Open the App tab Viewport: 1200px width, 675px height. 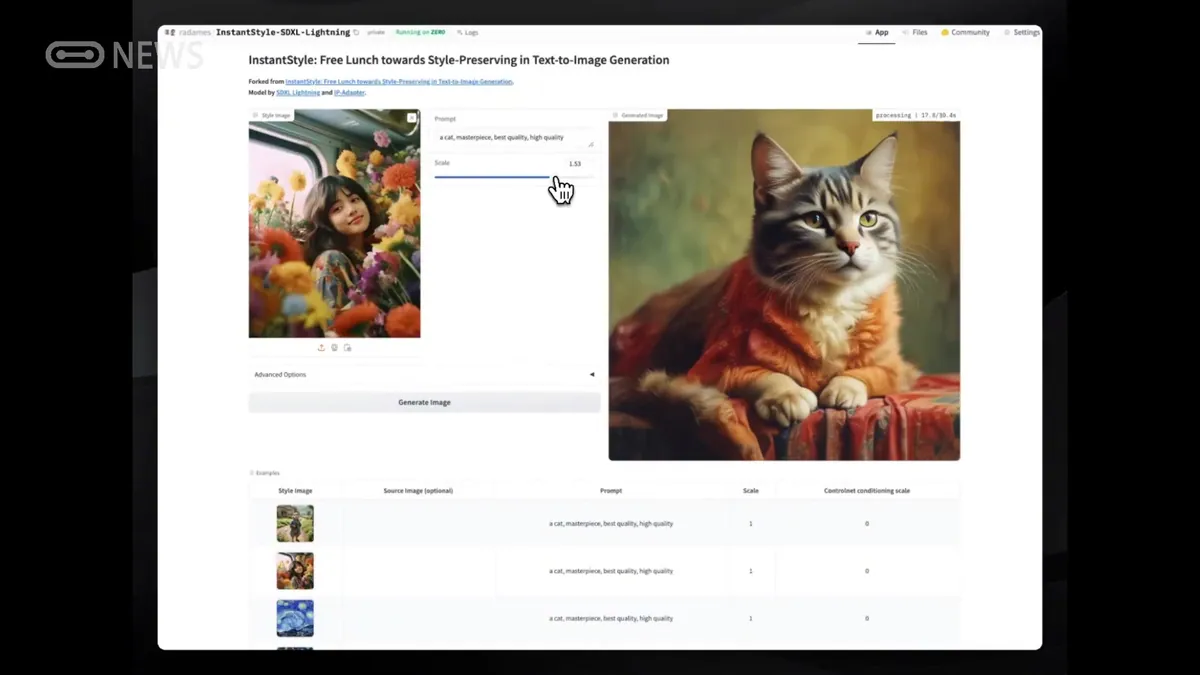click(x=877, y=32)
